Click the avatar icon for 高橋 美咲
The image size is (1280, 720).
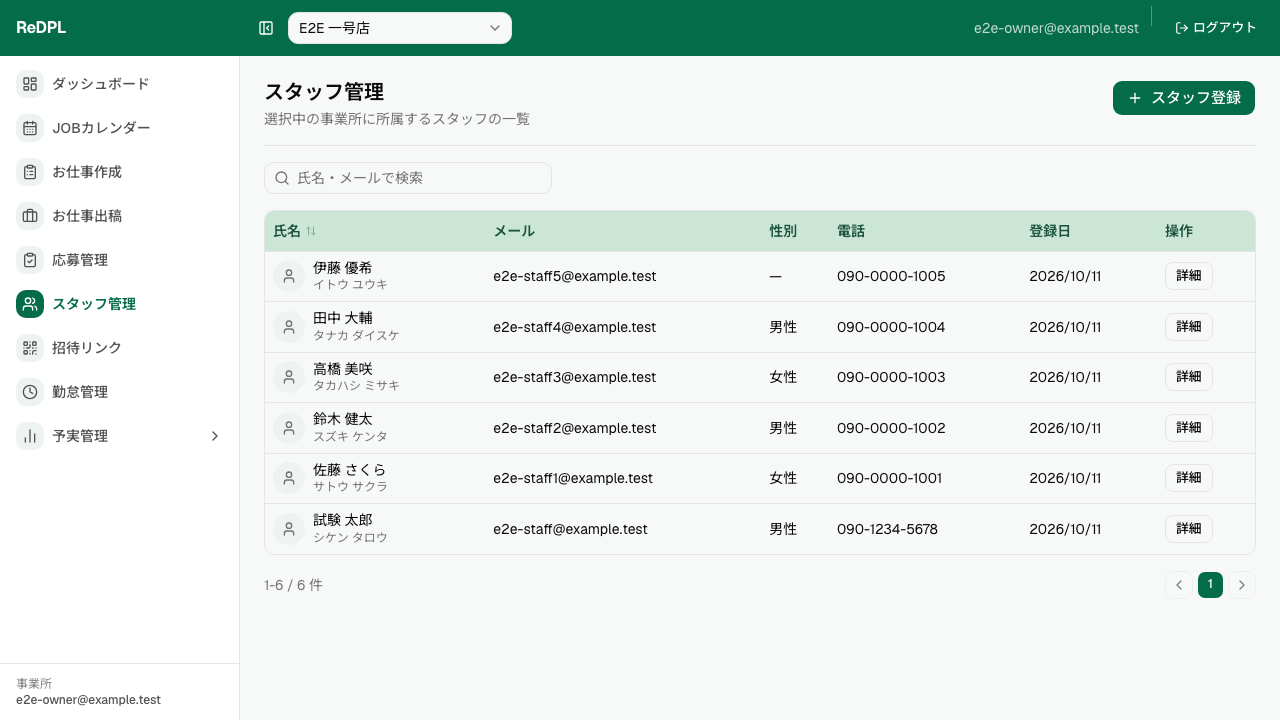click(289, 377)
